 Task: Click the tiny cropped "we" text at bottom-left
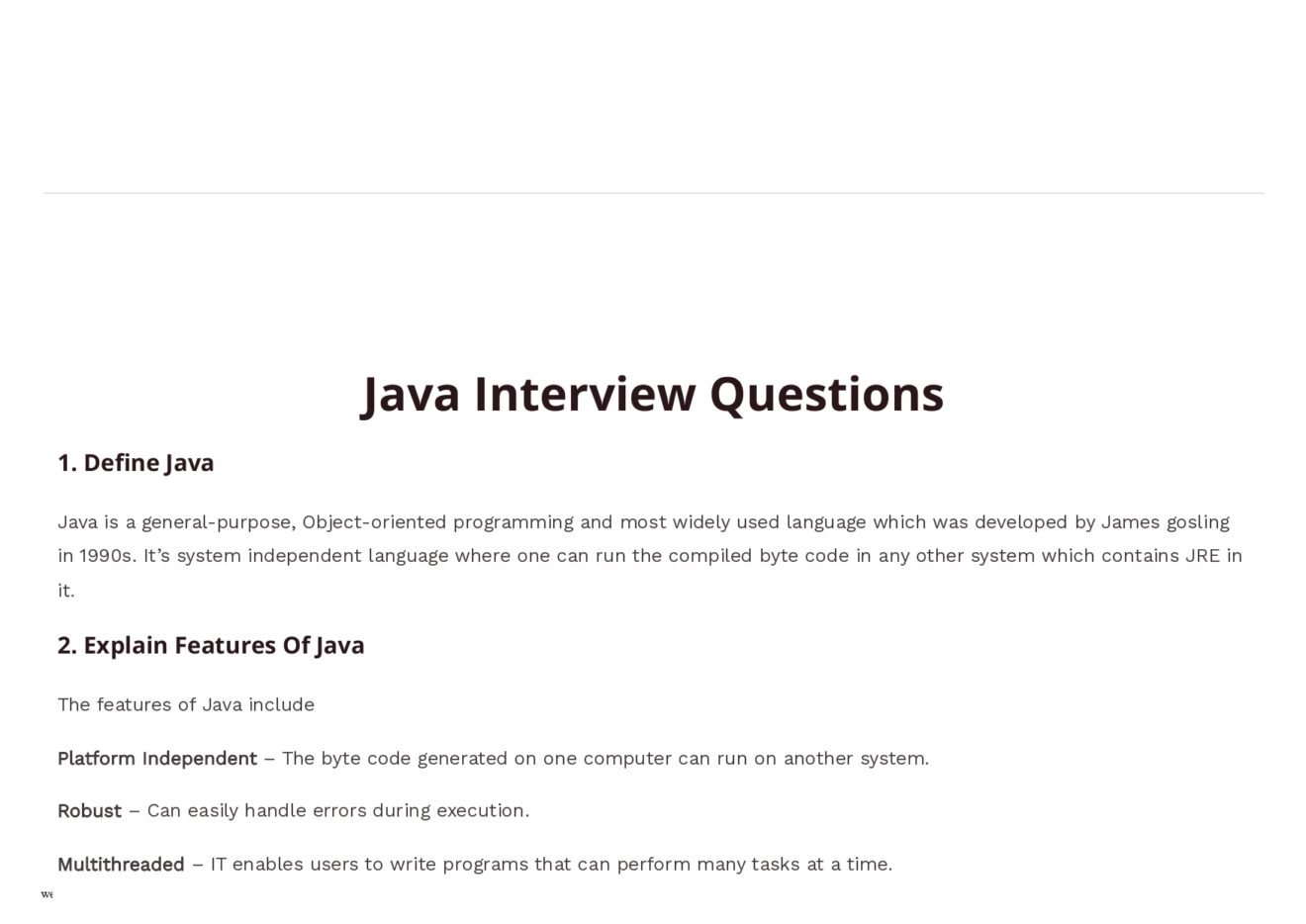click(x=47, y=894)
